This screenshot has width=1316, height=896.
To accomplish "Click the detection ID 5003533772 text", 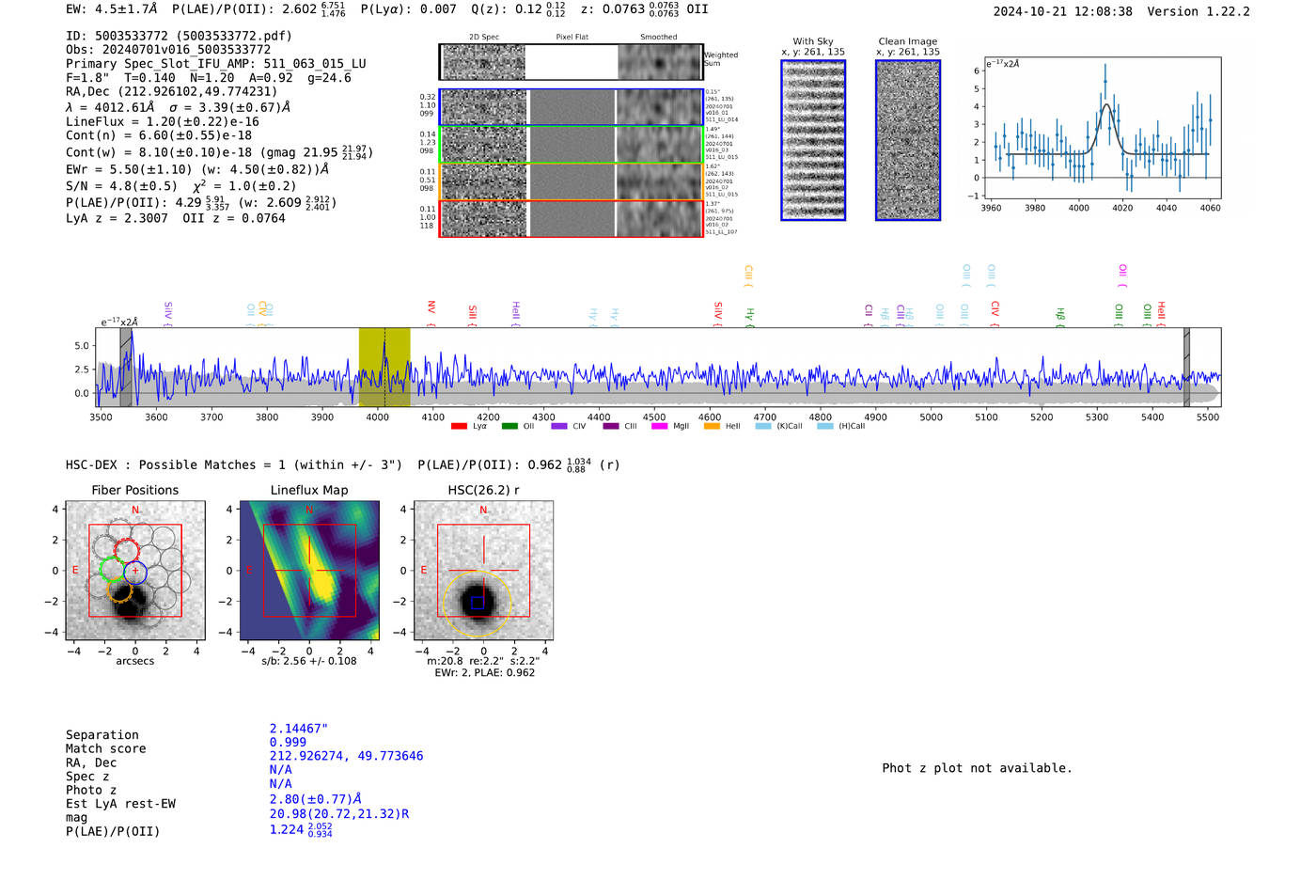I will [x=131, y=36].
